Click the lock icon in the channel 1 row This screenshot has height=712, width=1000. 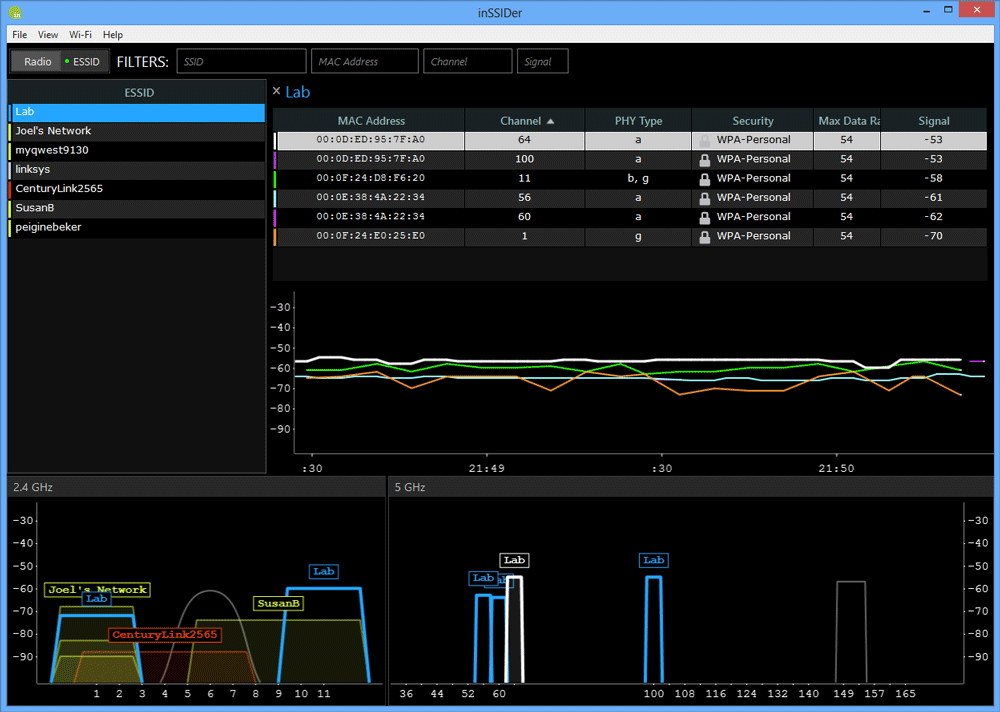(705, 237)
